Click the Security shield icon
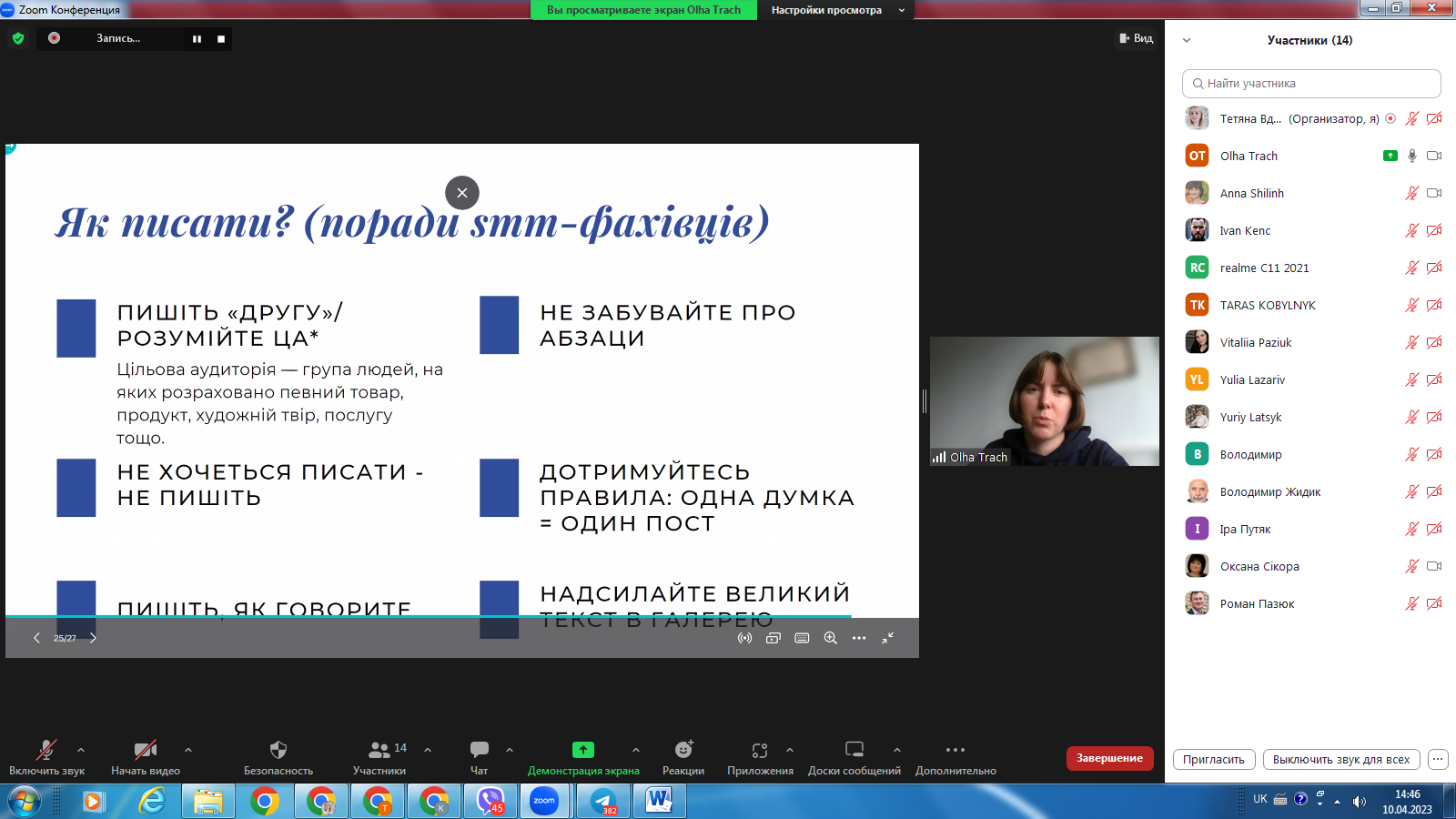1456x819 pixels. click(x=278, y=751)
